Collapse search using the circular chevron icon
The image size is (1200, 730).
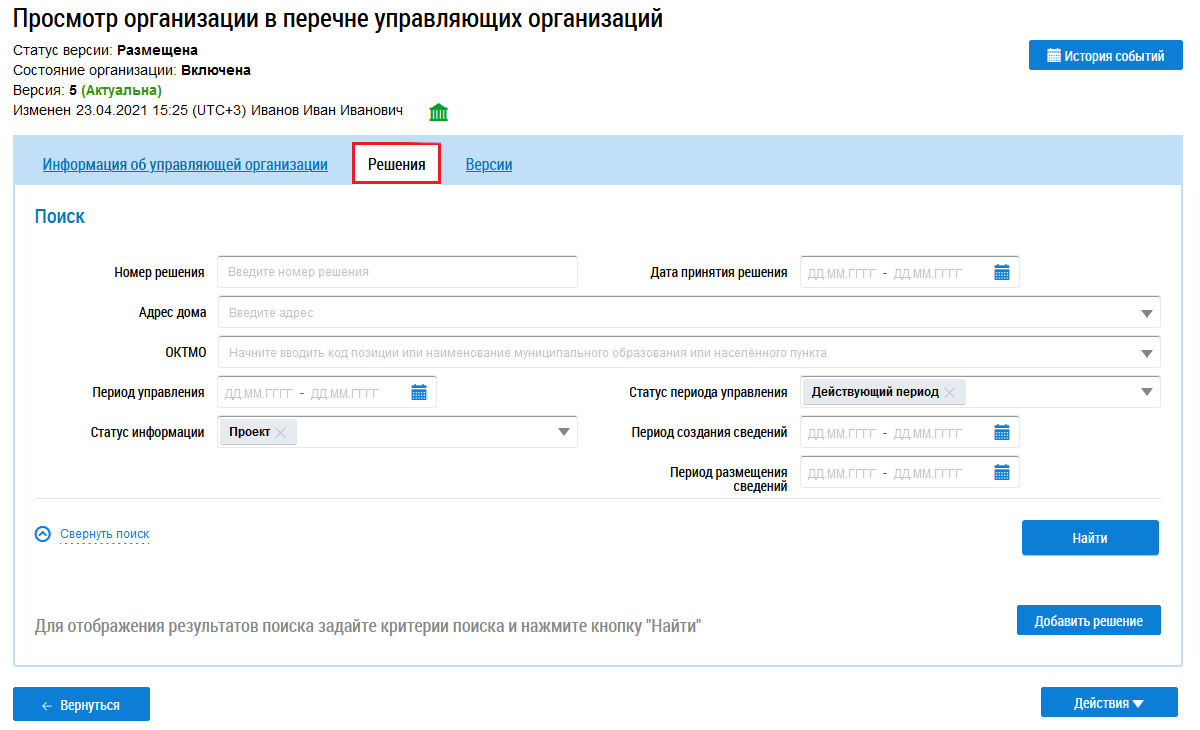[x=42, y=534]
